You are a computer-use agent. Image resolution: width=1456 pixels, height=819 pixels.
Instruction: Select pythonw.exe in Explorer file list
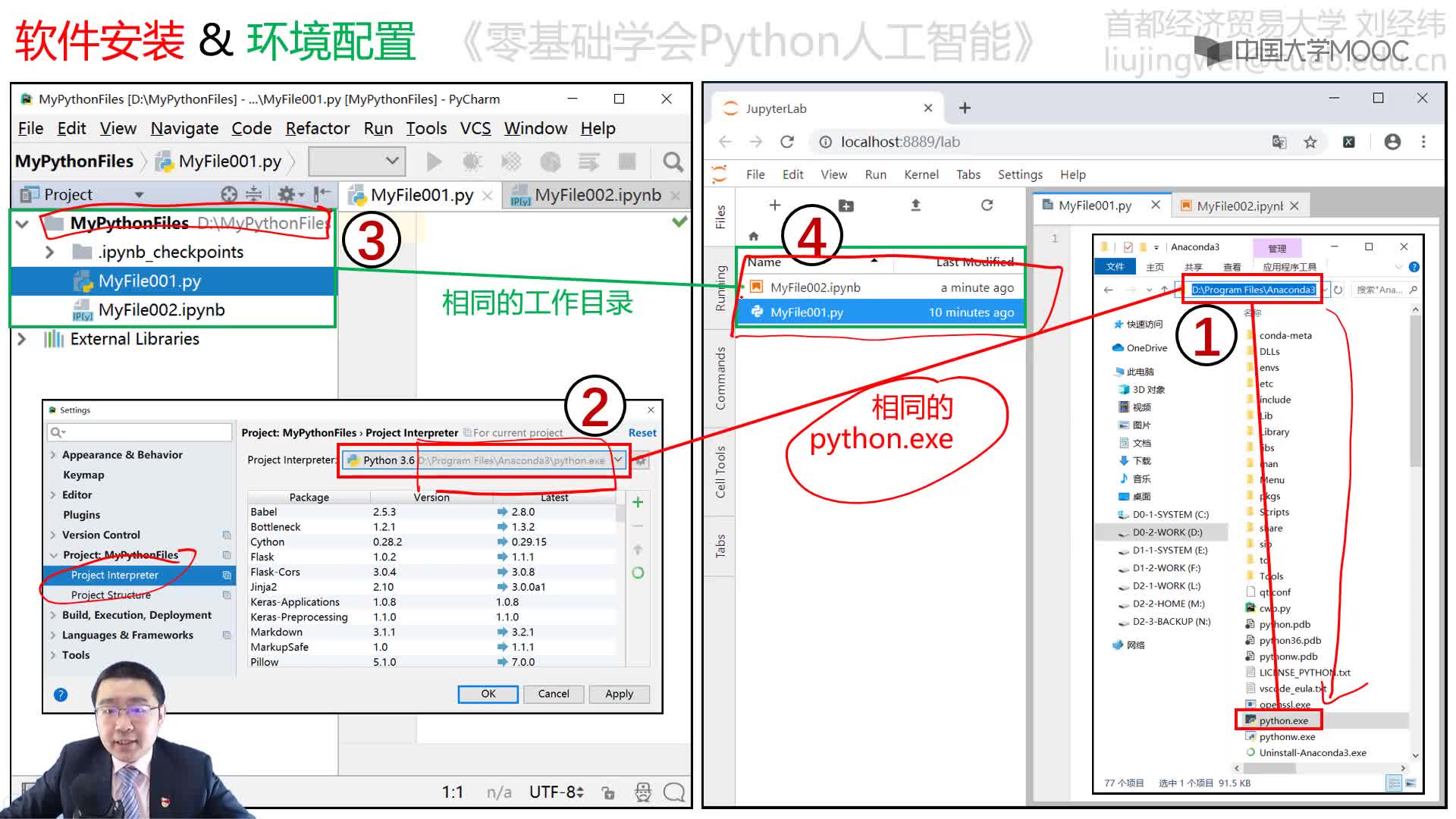tap(1287, 736)
